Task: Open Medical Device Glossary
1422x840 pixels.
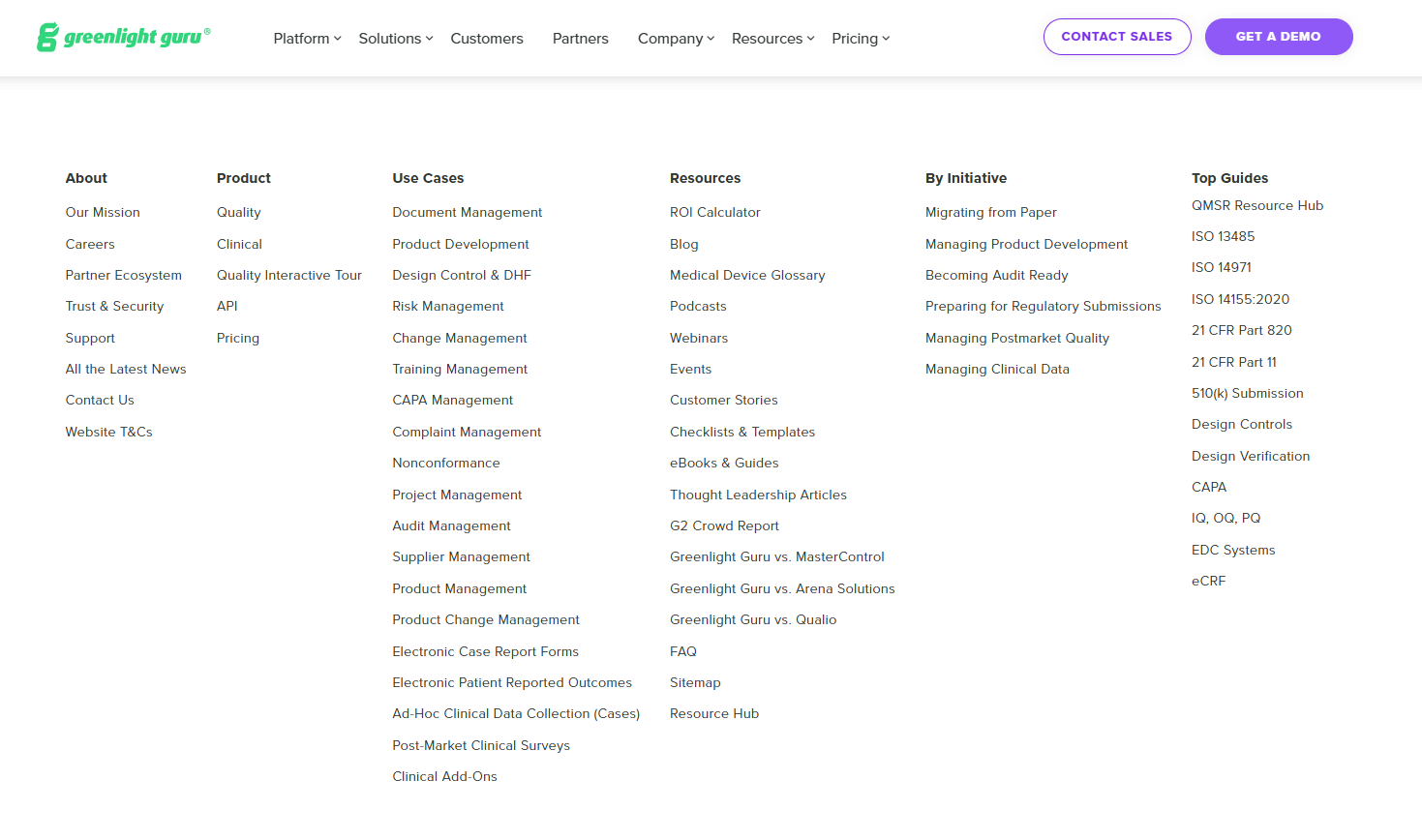Action: (747, 275)
